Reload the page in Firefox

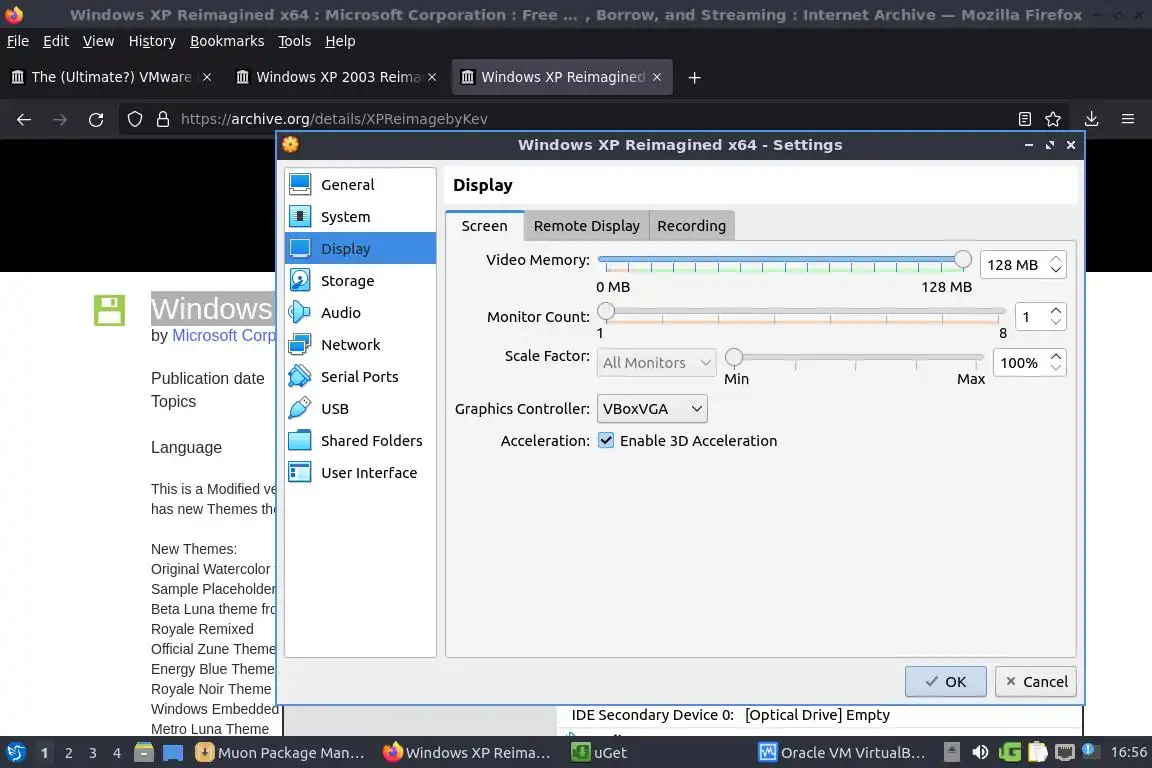point(96,119)
